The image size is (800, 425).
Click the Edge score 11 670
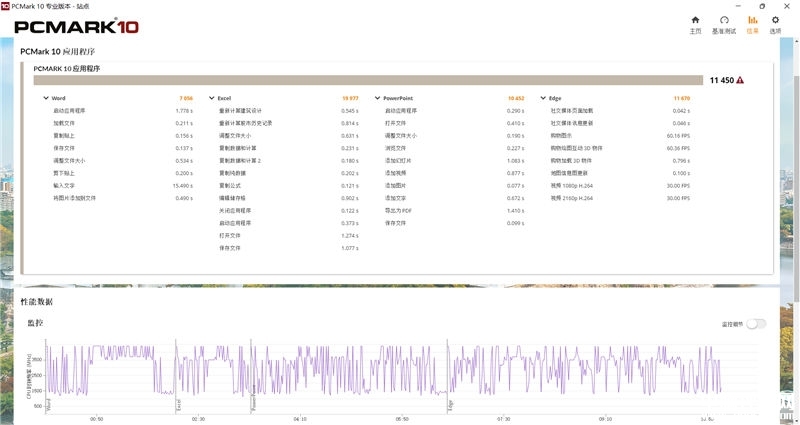coord(682,98)
